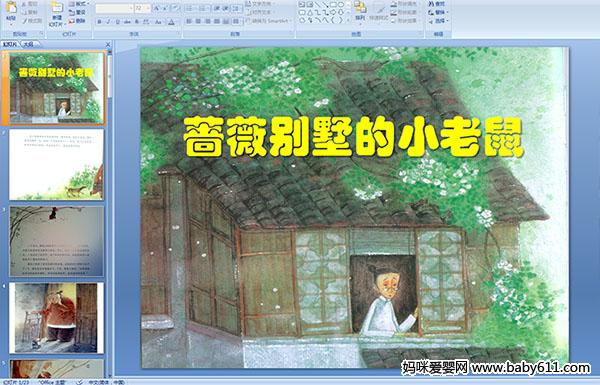Click Convert to SmartArt
Screen dimensions: 600x385
(x=269, y=20)
